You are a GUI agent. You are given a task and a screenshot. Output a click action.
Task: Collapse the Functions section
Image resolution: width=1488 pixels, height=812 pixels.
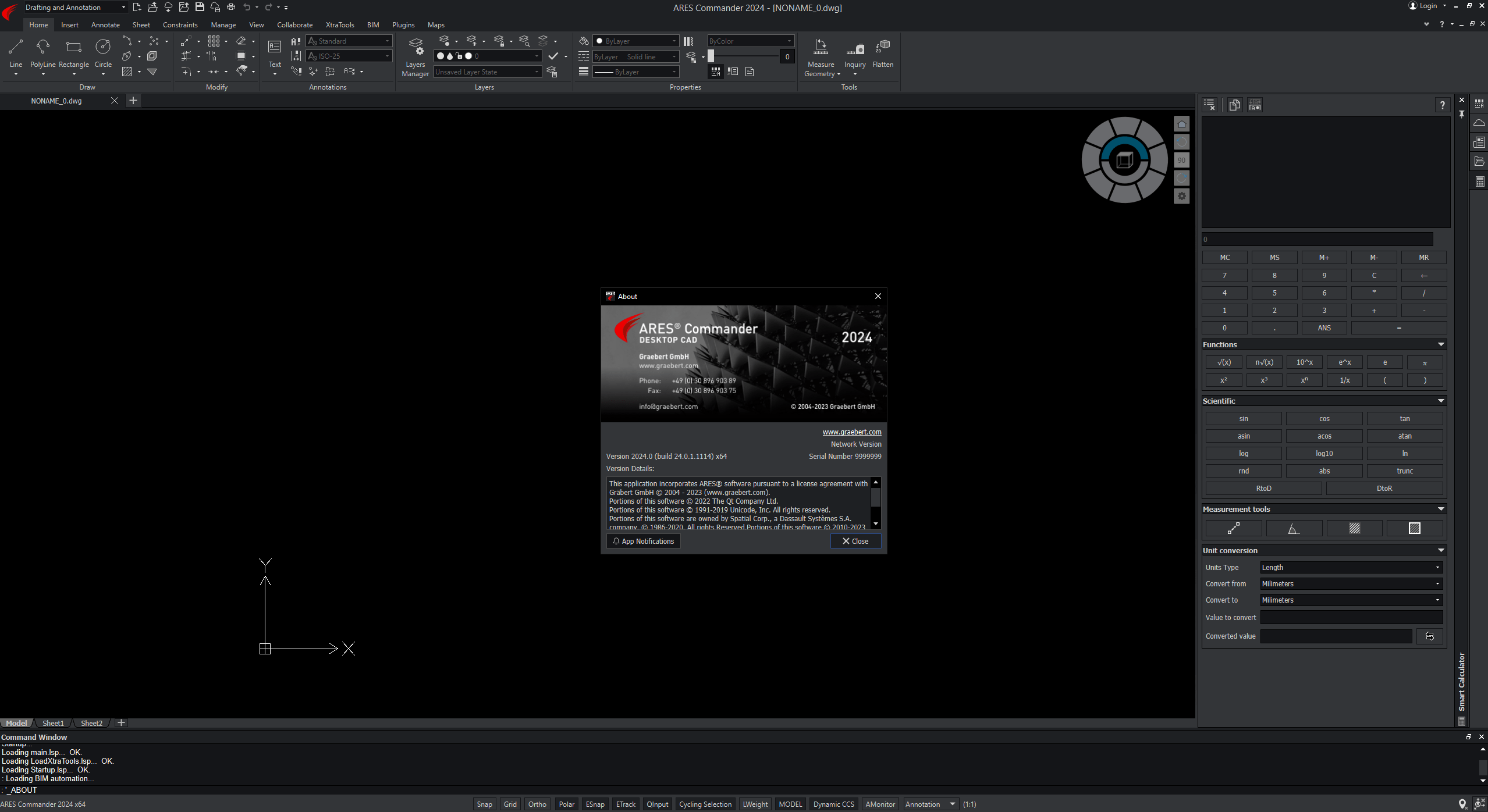(x=1441, y=344)
